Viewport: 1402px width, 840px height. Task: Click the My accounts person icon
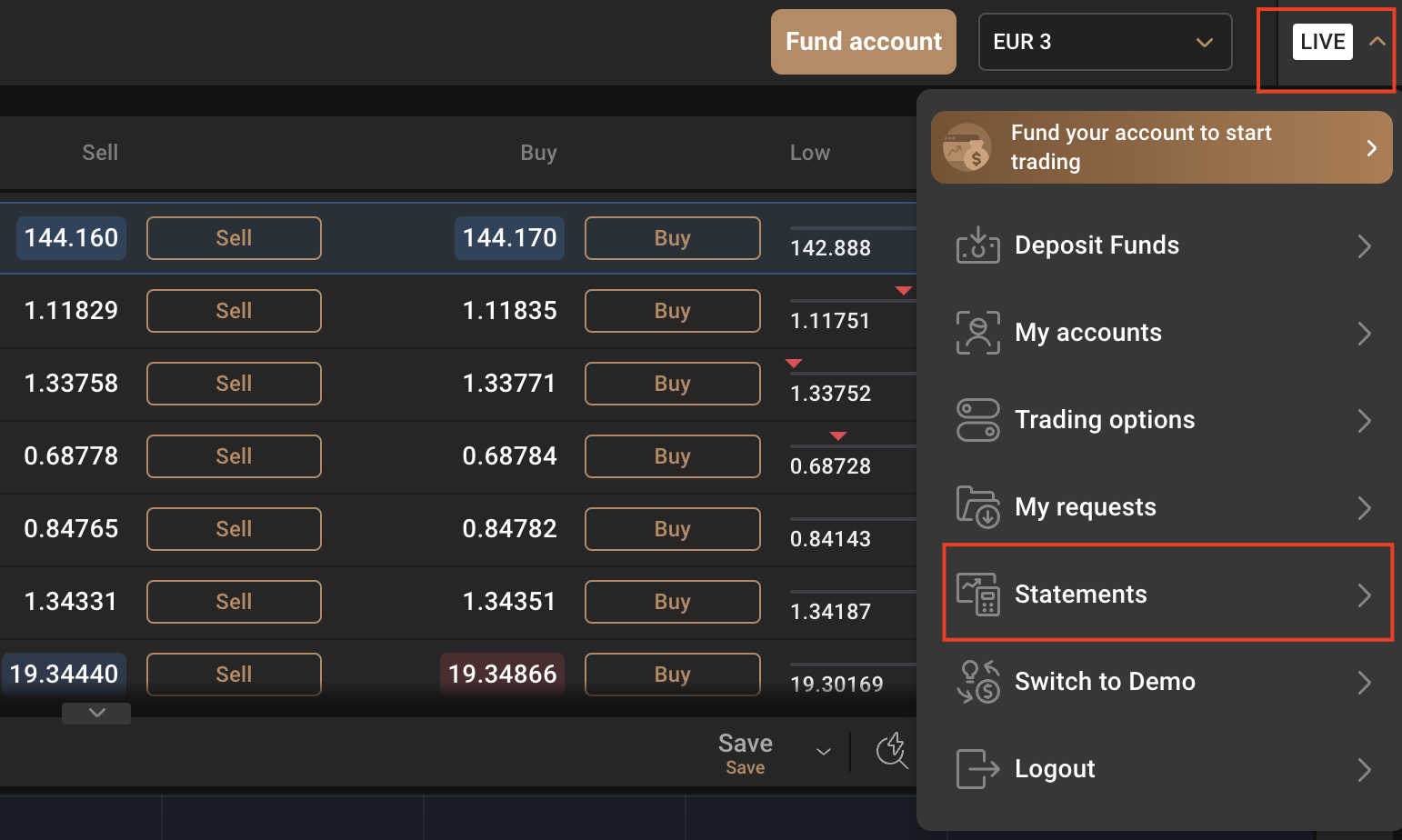tap(977, 333)
